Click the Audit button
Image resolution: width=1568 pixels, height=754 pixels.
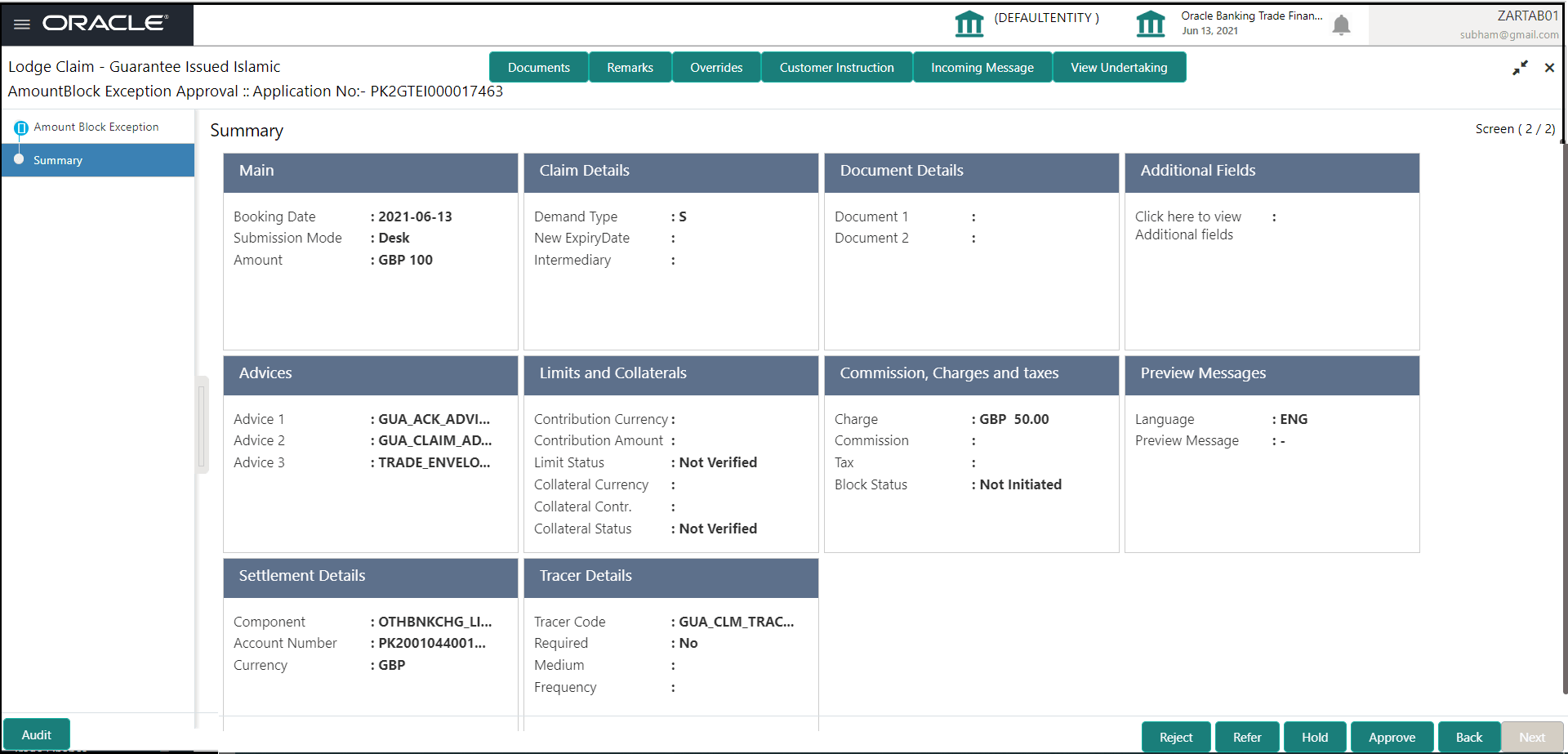click(x=36, y=734)
